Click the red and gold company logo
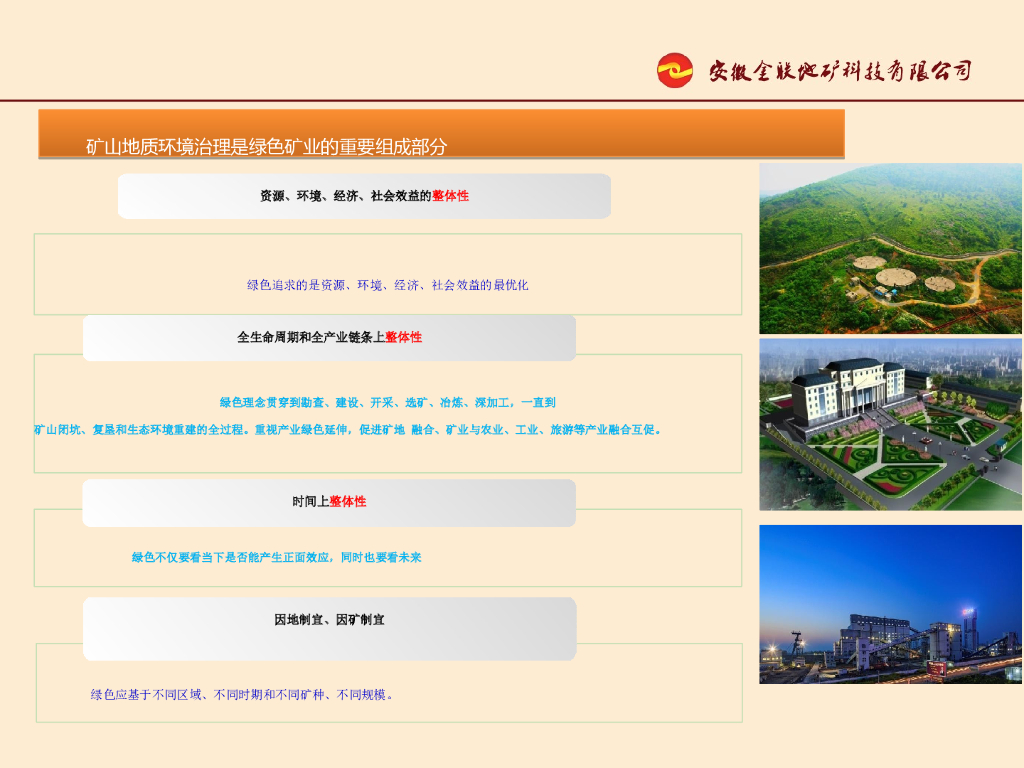This screenshot has width=1024, height=768. tap(675, 70)
